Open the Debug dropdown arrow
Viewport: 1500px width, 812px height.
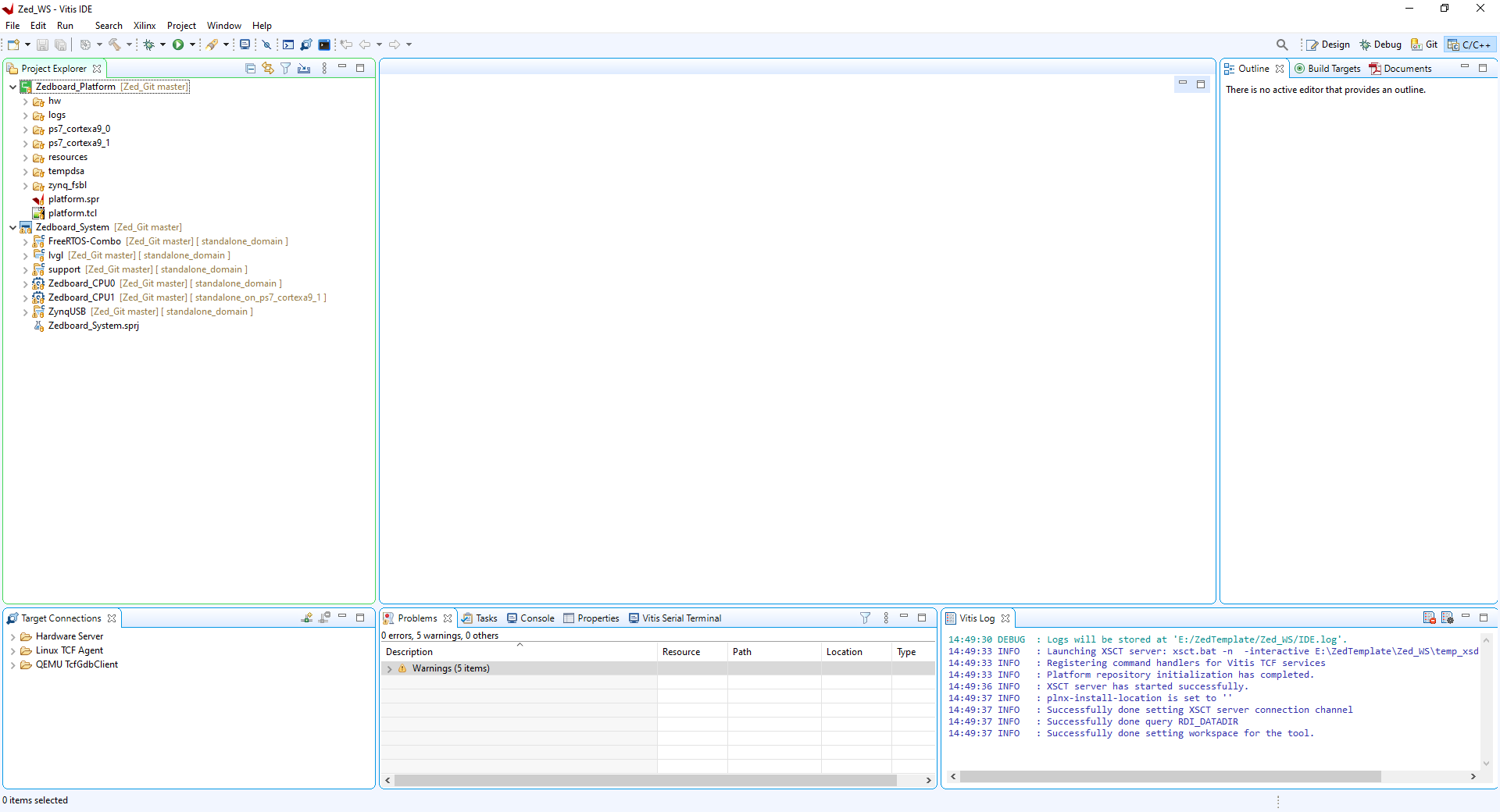click(162, 45)
